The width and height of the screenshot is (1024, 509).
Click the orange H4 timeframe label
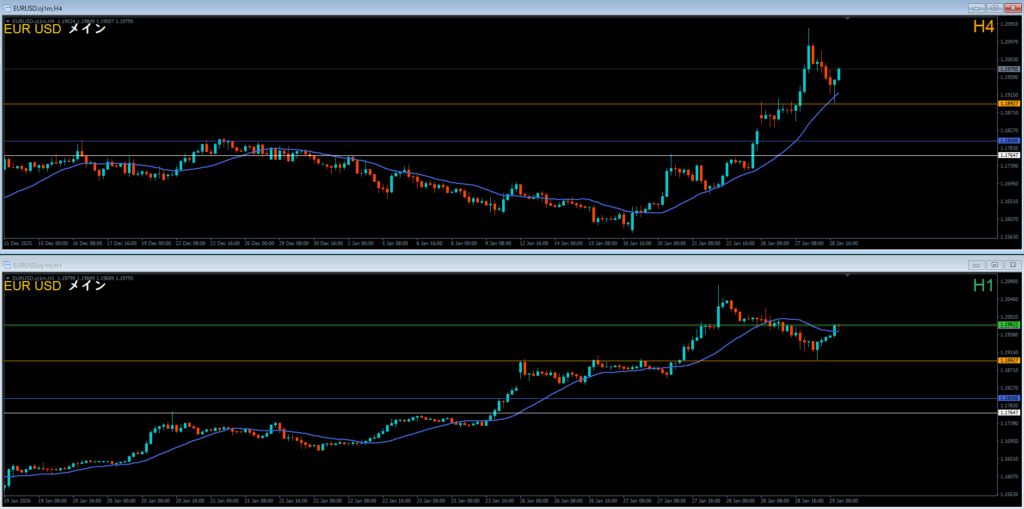pyautogui.click(x=983, y=28)
